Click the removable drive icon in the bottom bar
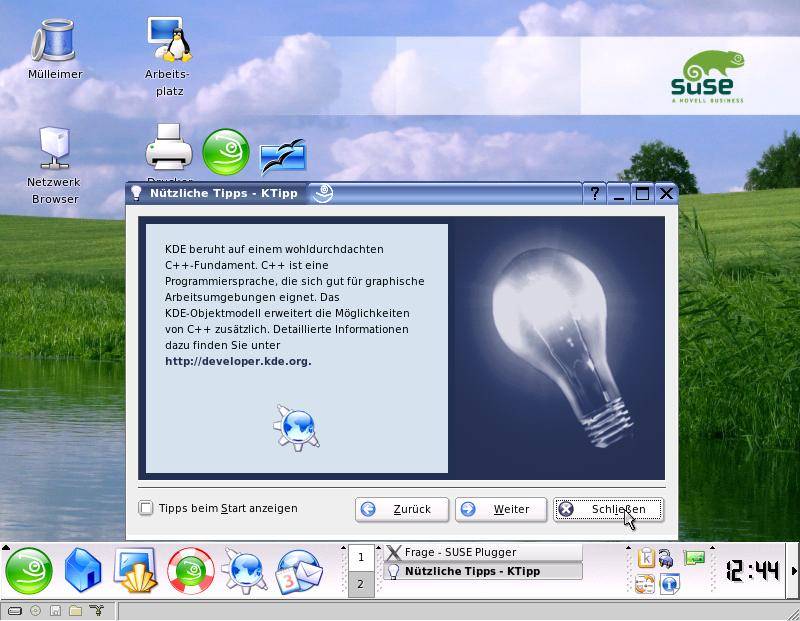Screen dimensions: 800x621 click(x=14, y=610)
